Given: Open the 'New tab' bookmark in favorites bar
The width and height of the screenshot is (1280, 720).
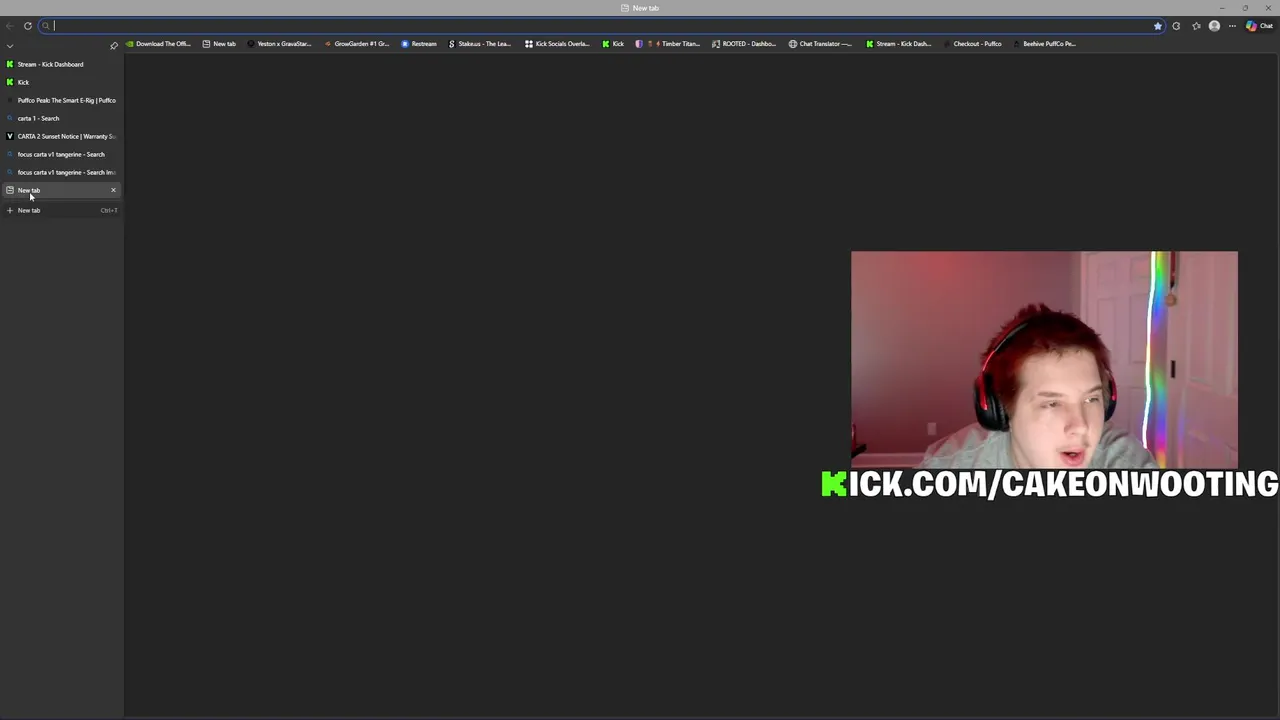Looking at the screenshot, I should coord(219,44).
